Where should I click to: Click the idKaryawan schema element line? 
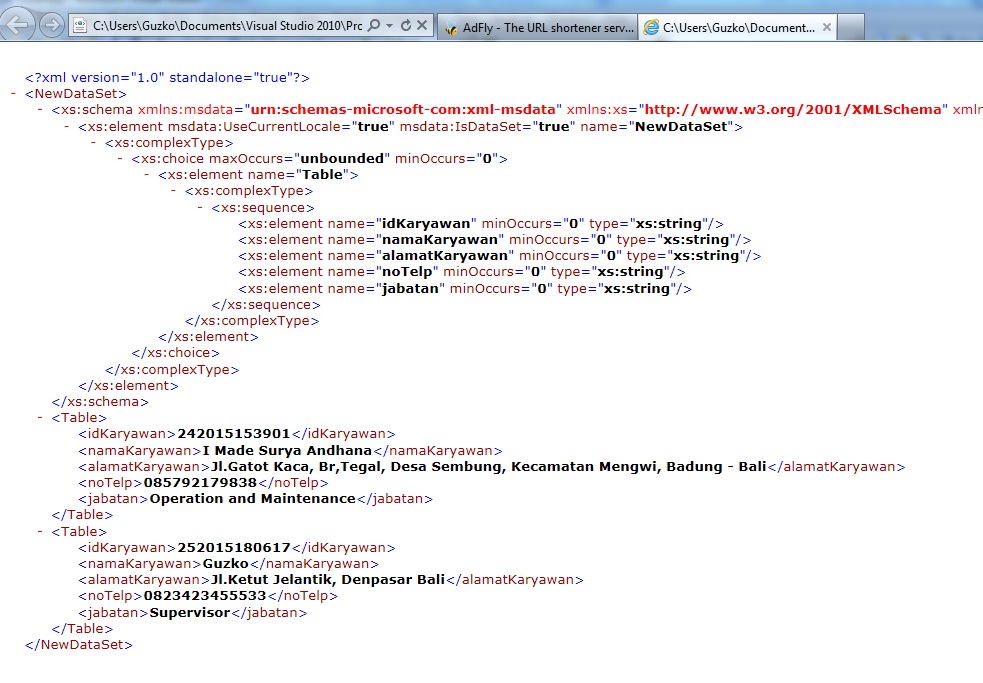pos(481,224)
